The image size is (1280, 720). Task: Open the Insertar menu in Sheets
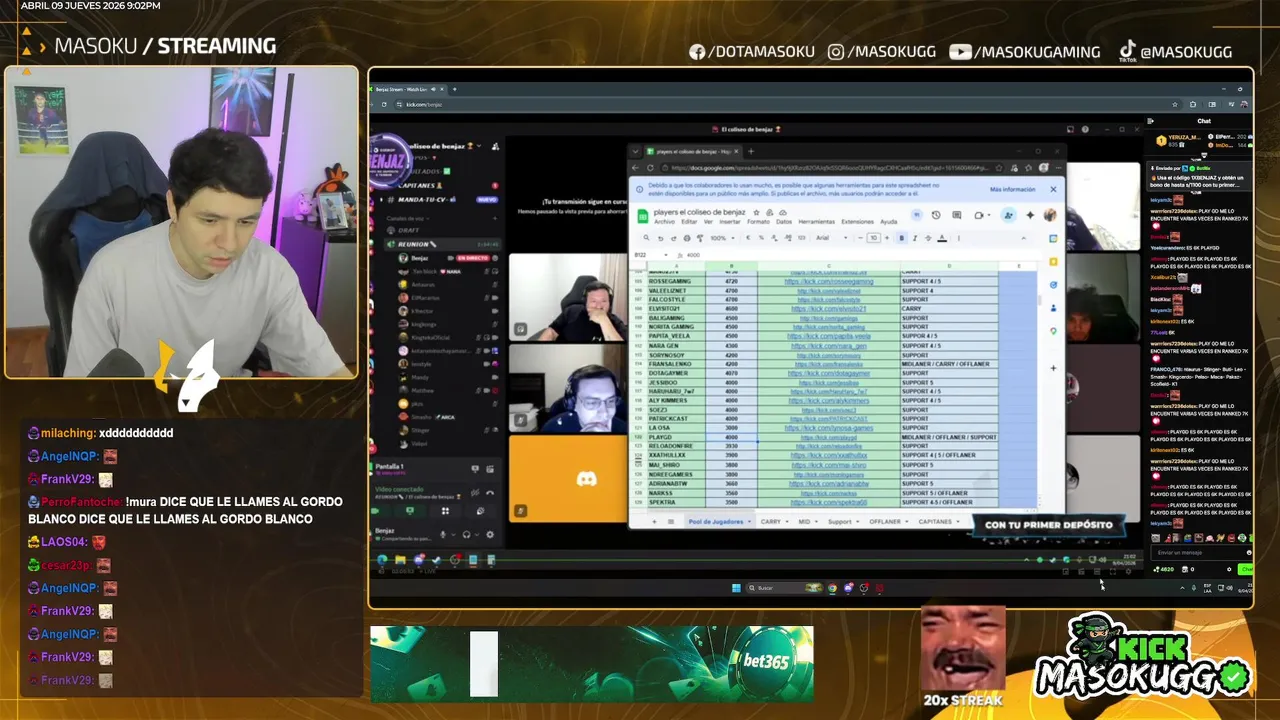coord(730,222)
